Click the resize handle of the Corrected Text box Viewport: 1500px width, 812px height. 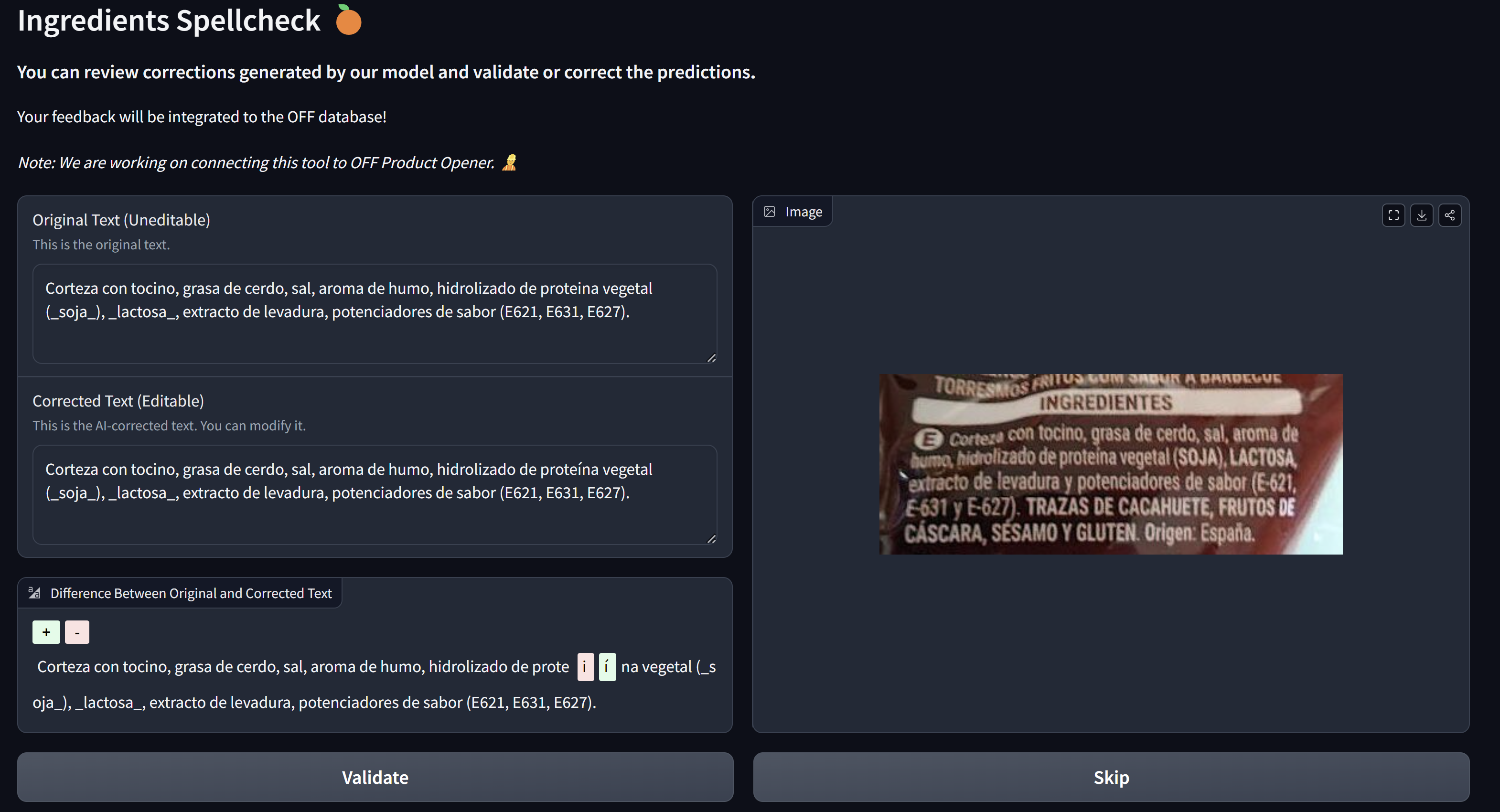pyautogui.click(x=711, y=539)
